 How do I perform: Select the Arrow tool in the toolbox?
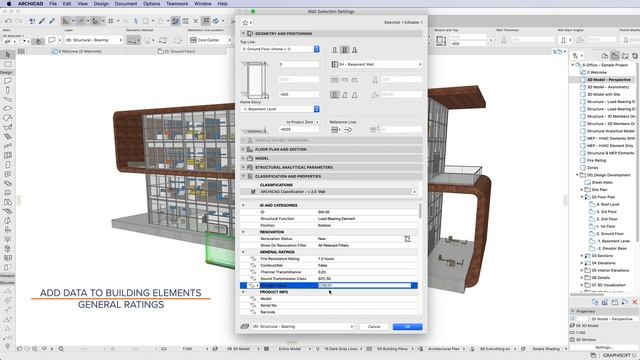pyautogui.click(x=7, y=54)
